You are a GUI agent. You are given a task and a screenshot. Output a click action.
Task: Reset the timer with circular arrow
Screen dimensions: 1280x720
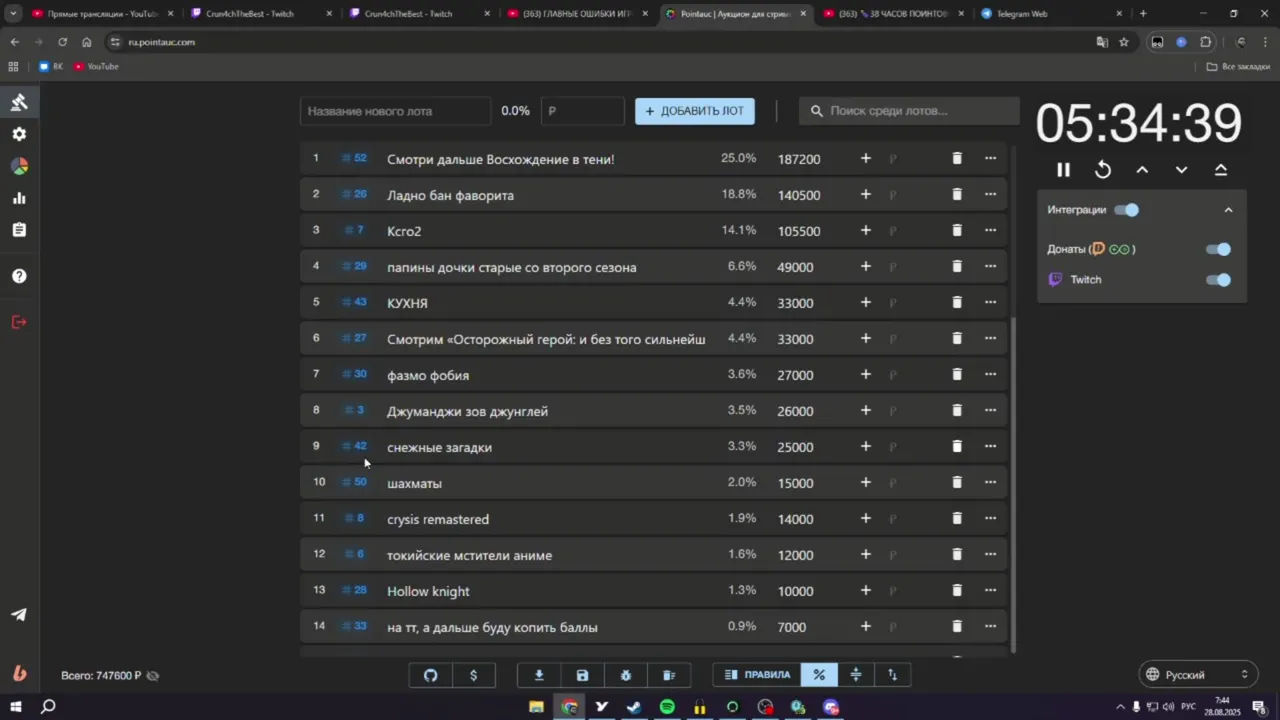pyautogui.click(x=1103, y=170)
